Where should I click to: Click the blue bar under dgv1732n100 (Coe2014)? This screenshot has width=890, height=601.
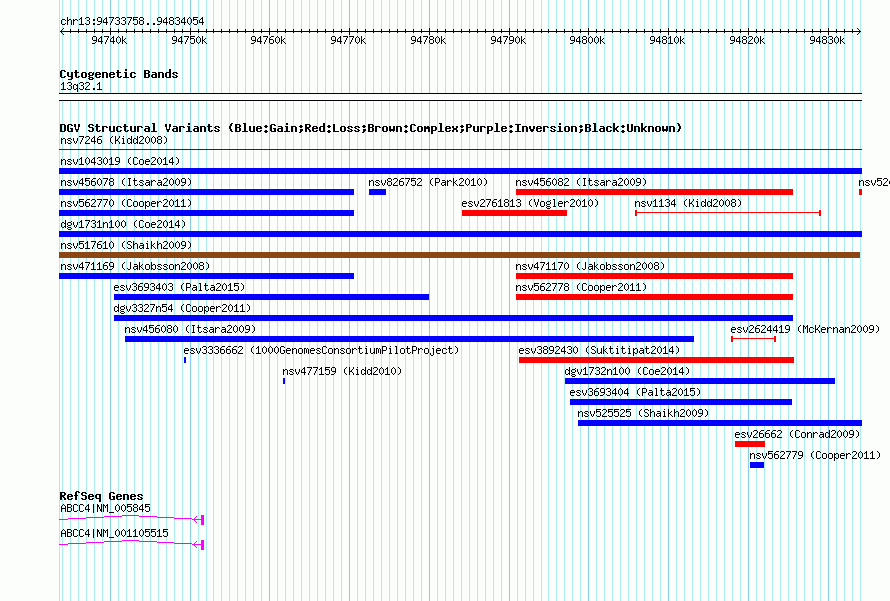[700, 381]
